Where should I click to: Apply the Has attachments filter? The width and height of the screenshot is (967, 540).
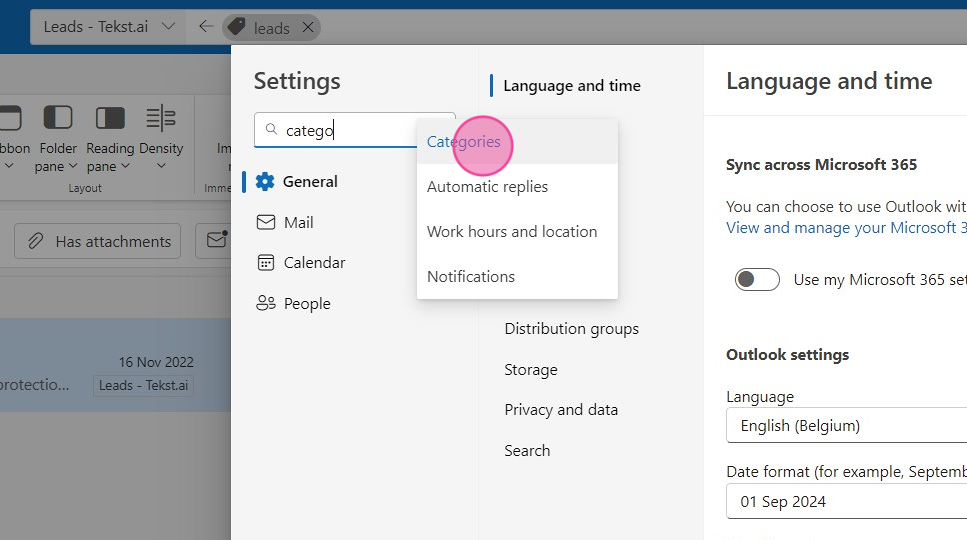97,241
